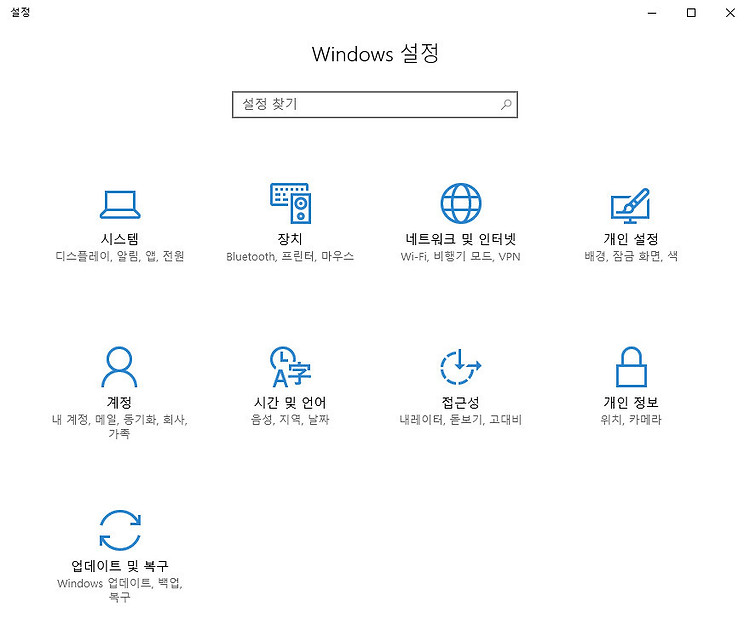Select the 장치 category title
Image resolution: width=750 pixels, height=624 pixels.
coord(290,239)
